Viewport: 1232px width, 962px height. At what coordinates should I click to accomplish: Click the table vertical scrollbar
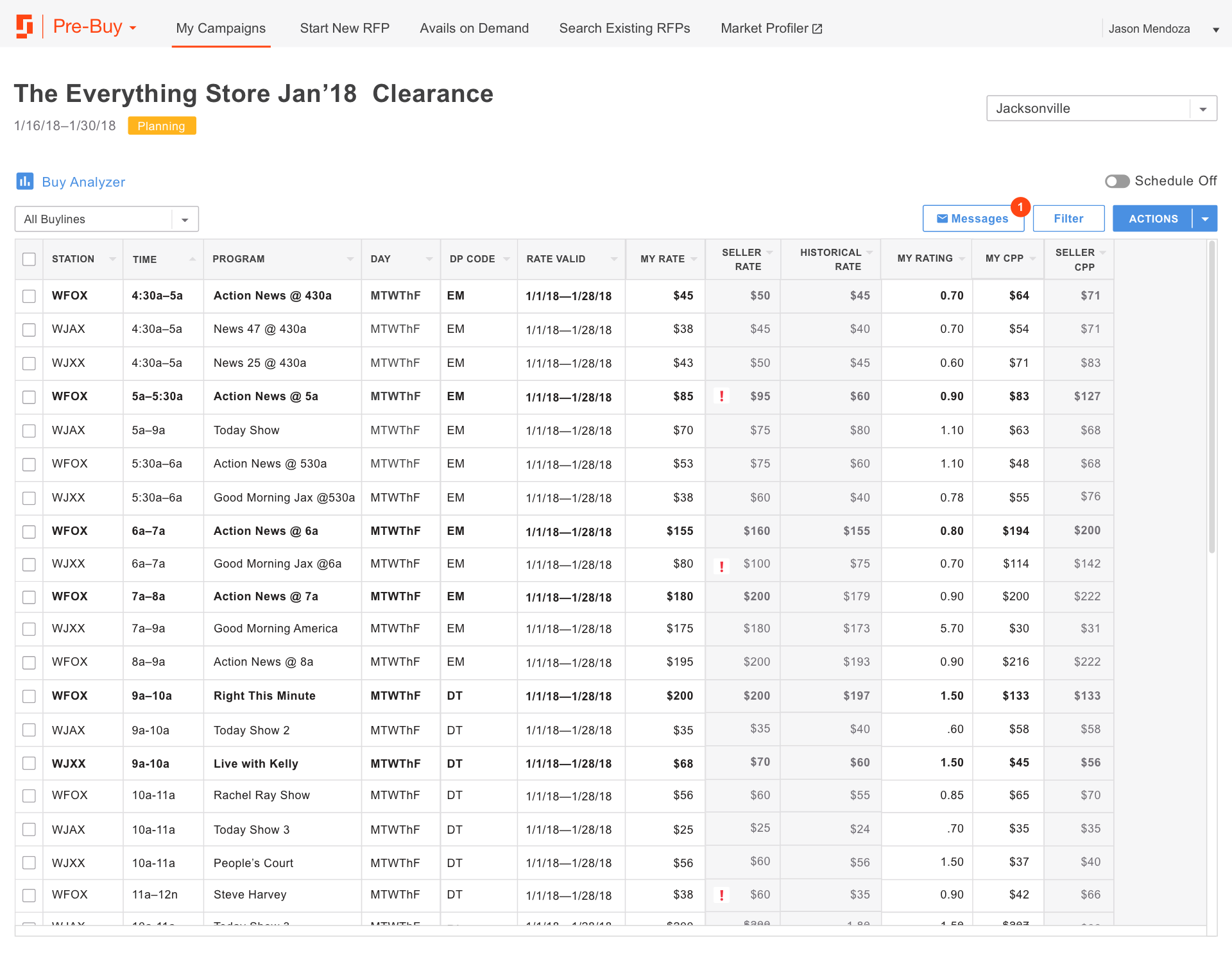(x=1211, y=398)
